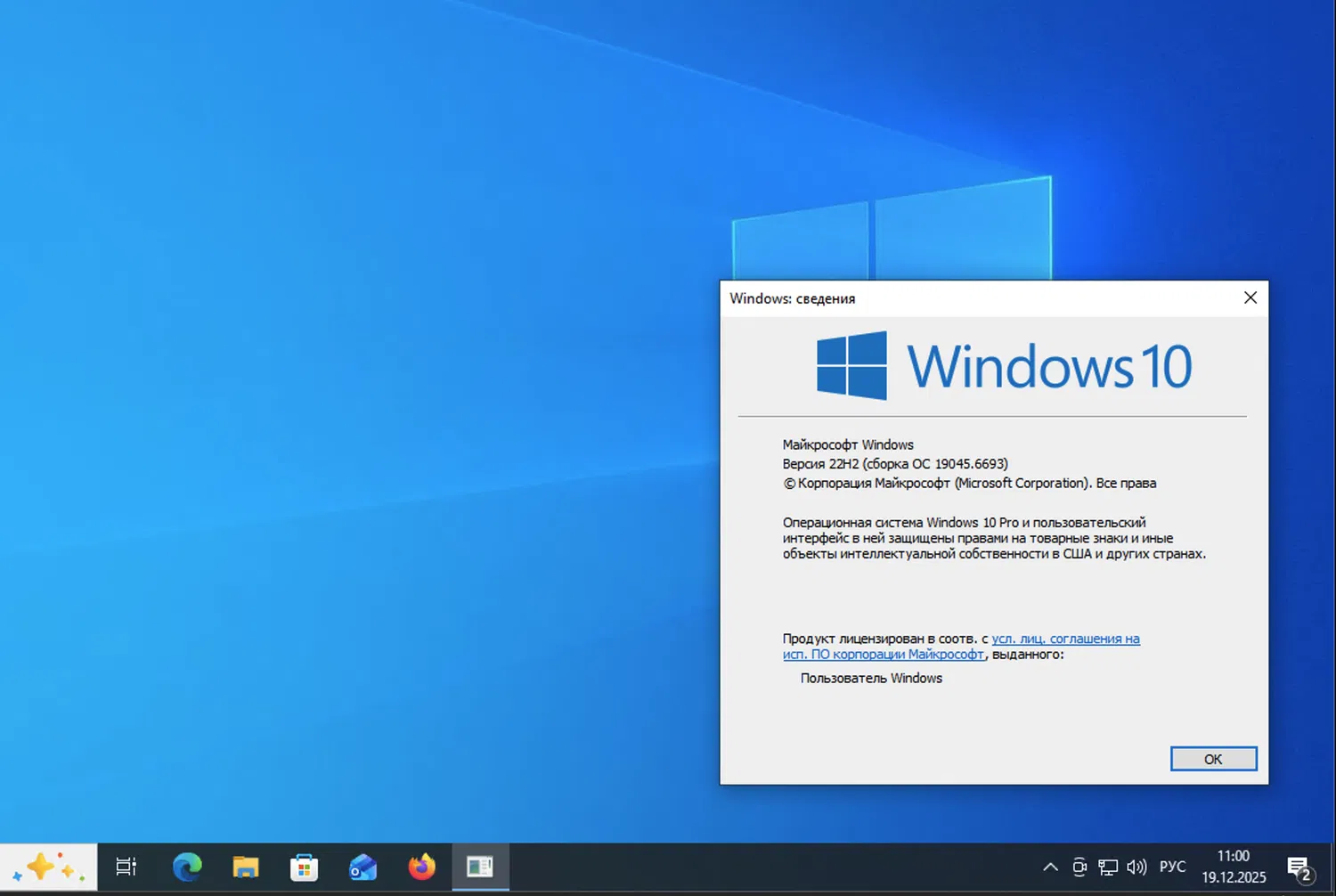Click the clock showing 19.12.2025
The width and height of the screenshot is (1336, 896).
click(1233, 867)
